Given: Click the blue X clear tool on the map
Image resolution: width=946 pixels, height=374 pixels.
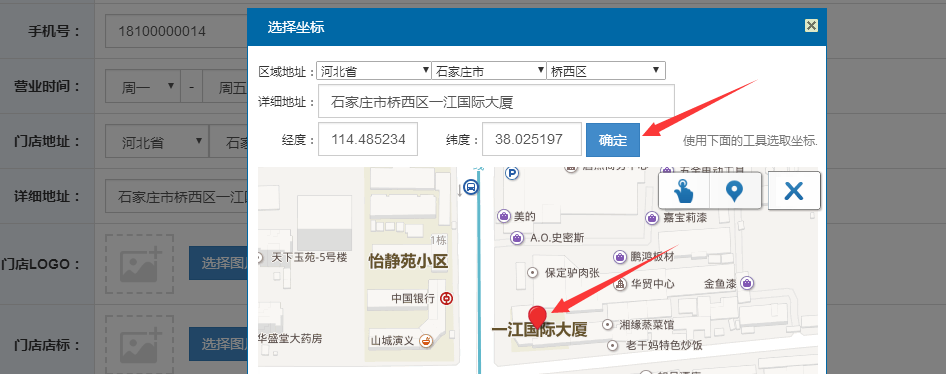Looking at the screenshot, I should click(794, 191).
